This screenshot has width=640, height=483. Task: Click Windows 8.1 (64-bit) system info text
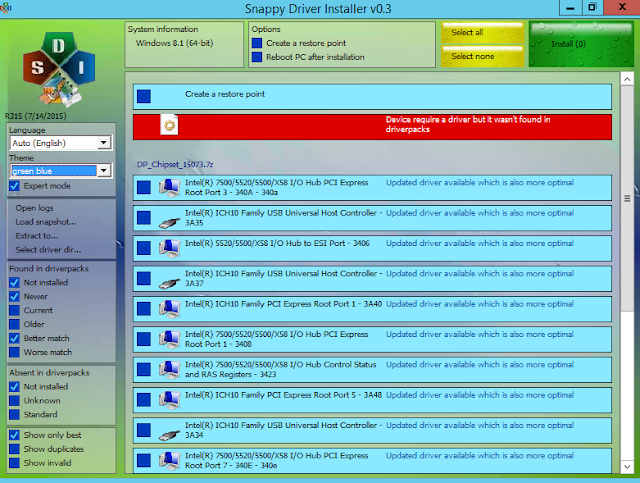click(174, 43)
